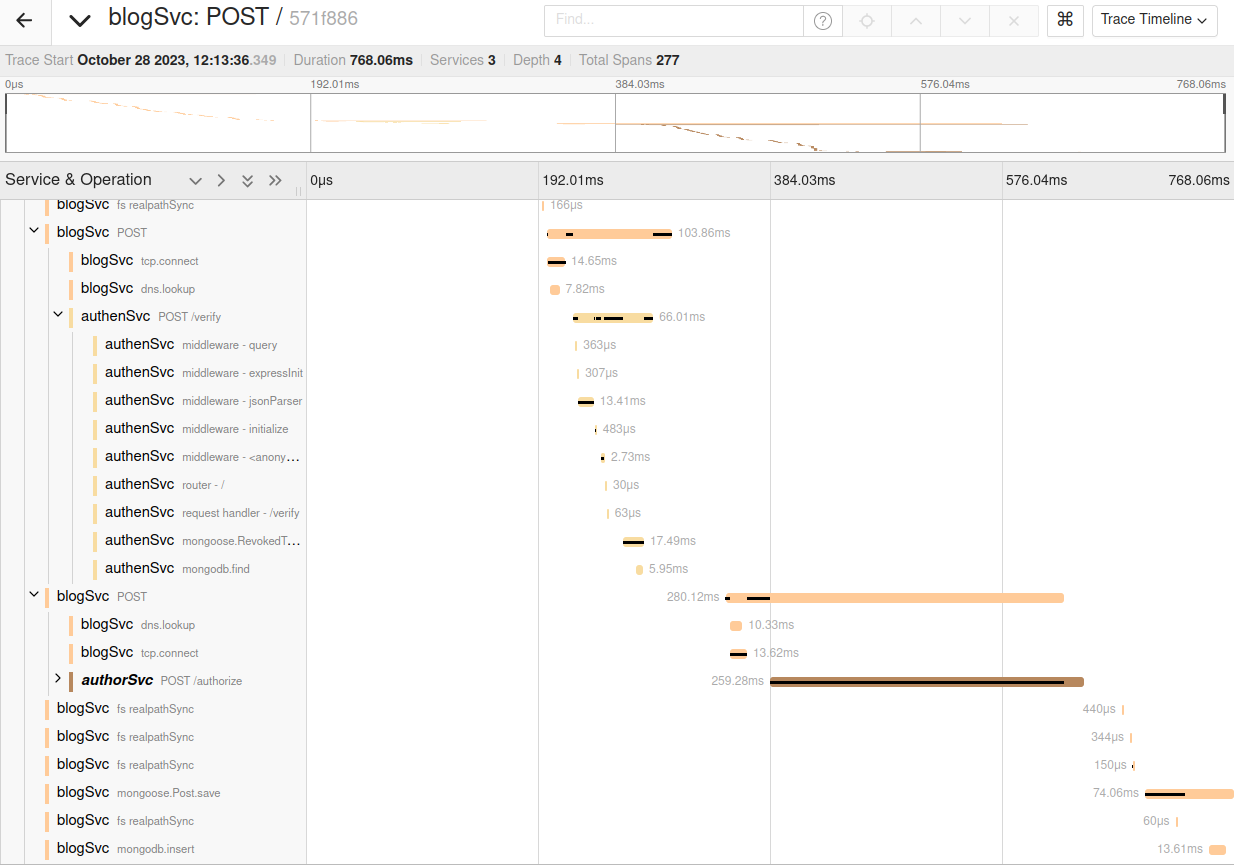The width and height of the screenshot is (1234, 865).
Task: Collapse the authenSvc POST /verify span
Action: 58,315
